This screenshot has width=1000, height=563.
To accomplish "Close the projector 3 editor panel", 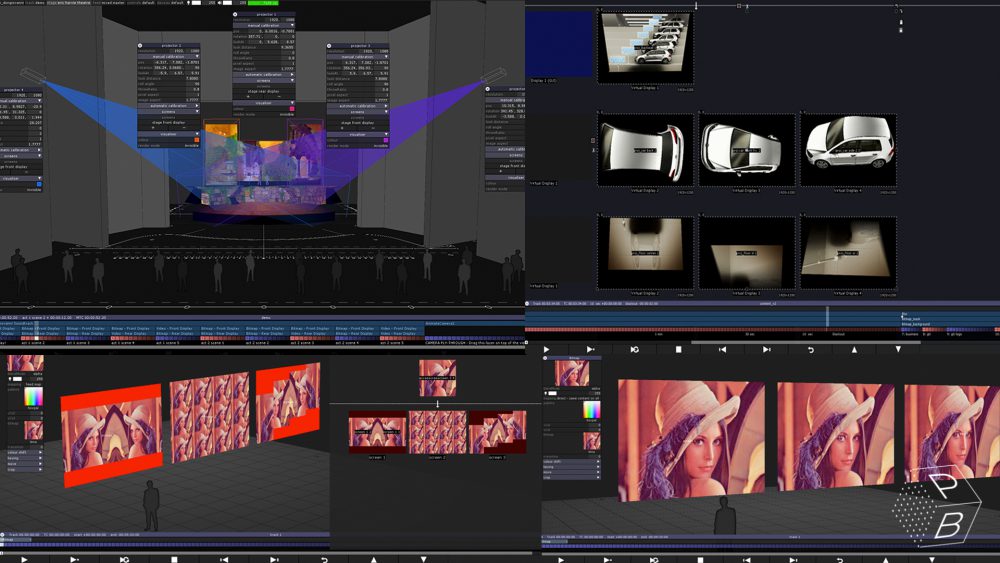I will click(x=329, y=46).
